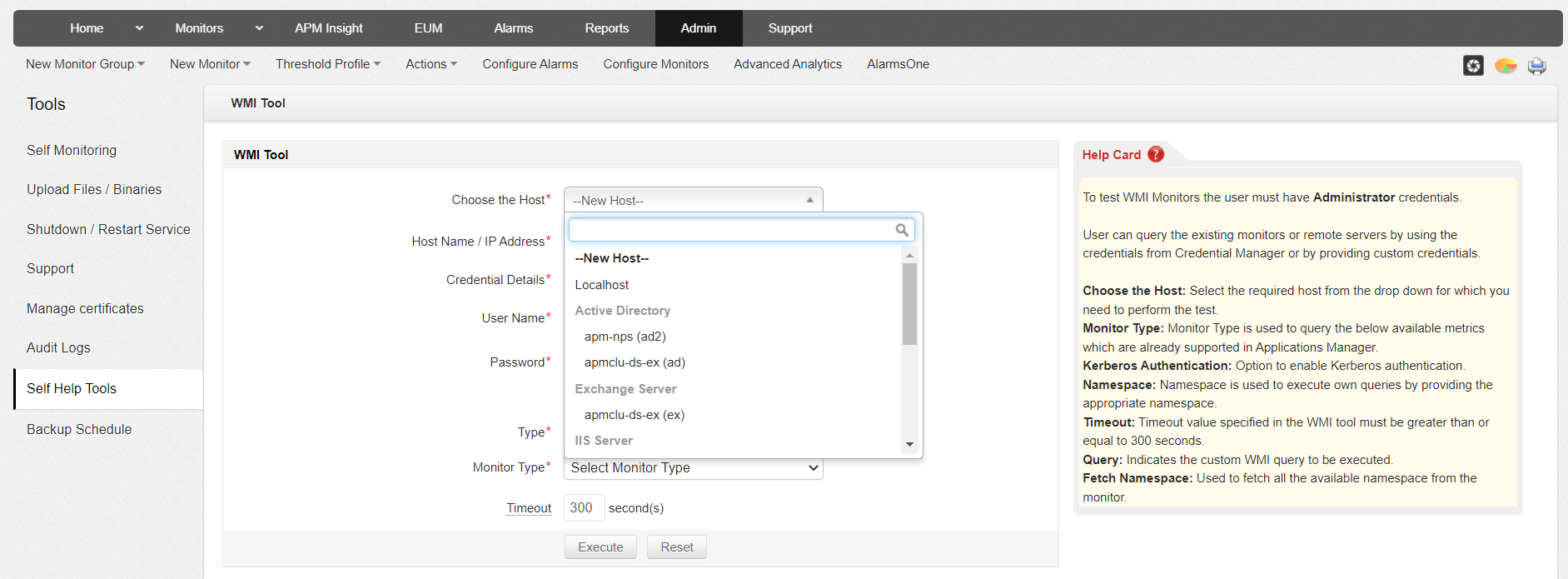Click the magnifier icon in host search box
This screenshot has height=579, width=1568.
click(x=902, y=230)
